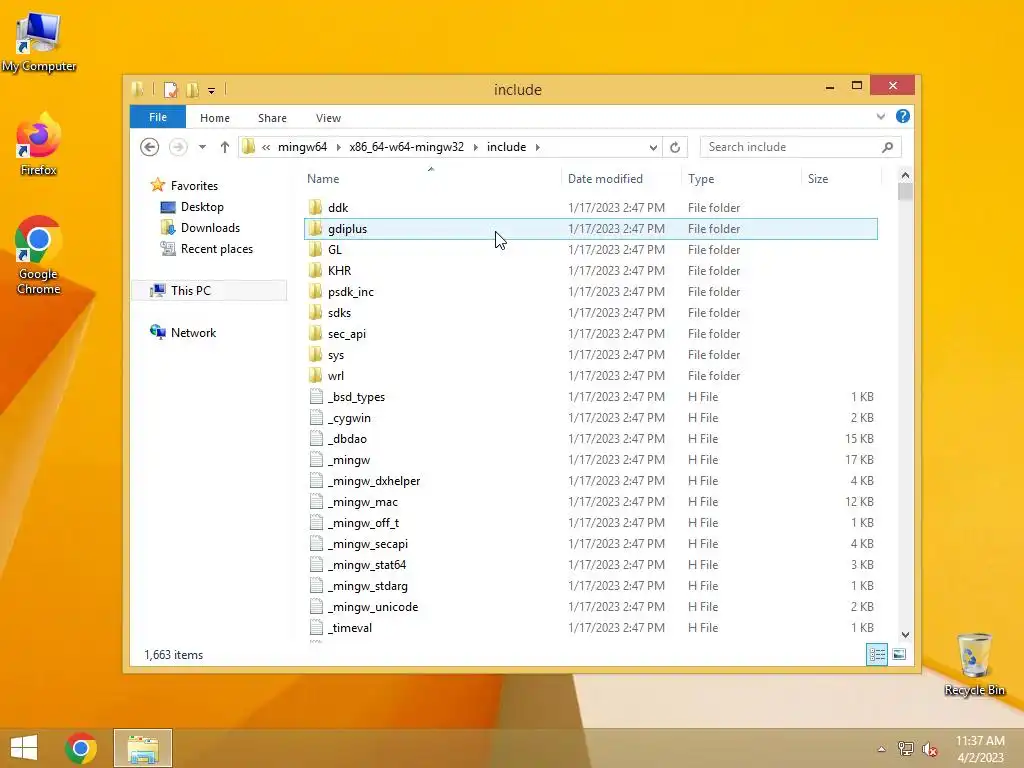The image size is (1024, 768).
Task: Open the address bar history dropdown
Action: (x=653, y=148)
